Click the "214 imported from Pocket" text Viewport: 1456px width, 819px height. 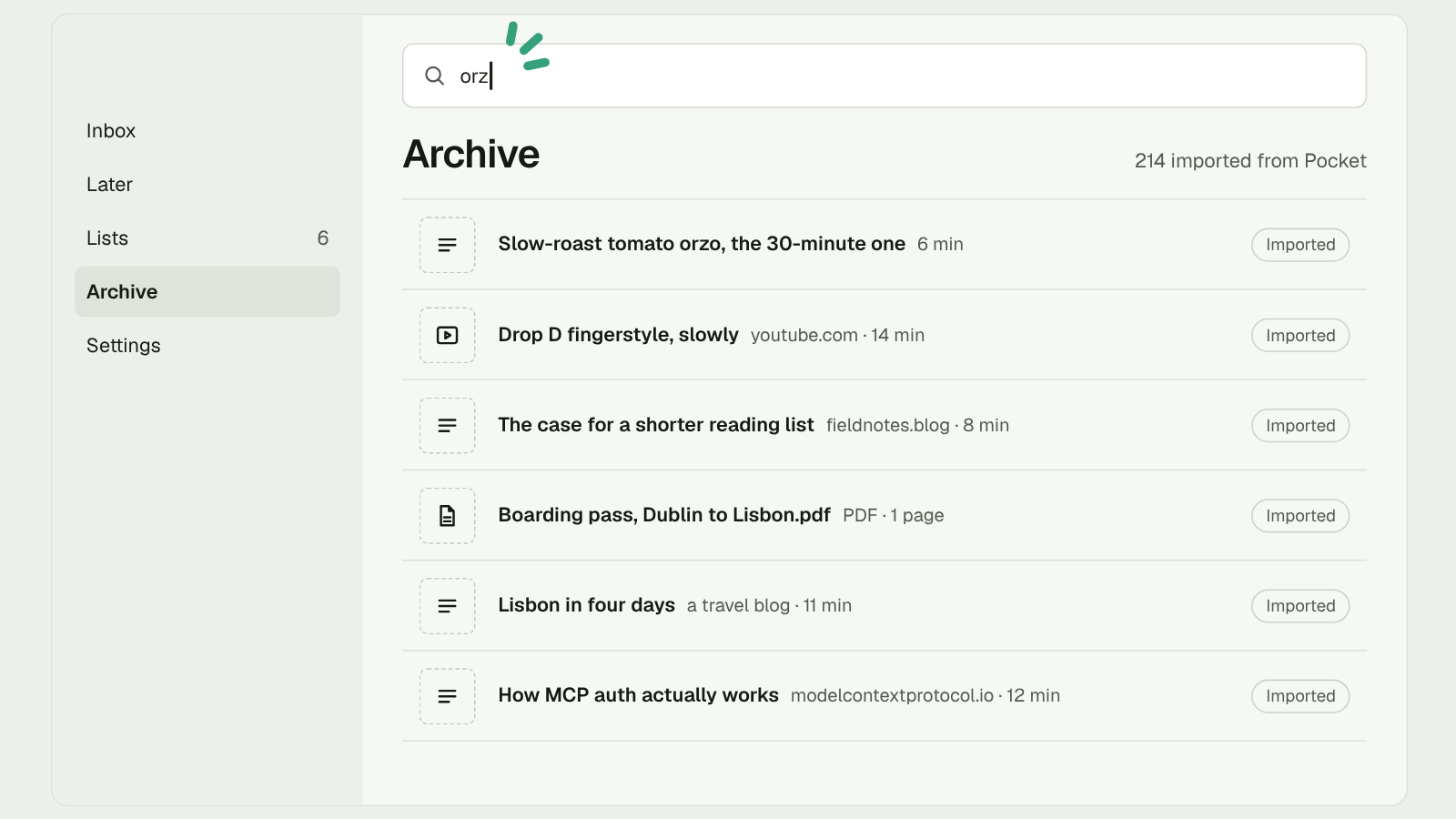click(1250, 161)
